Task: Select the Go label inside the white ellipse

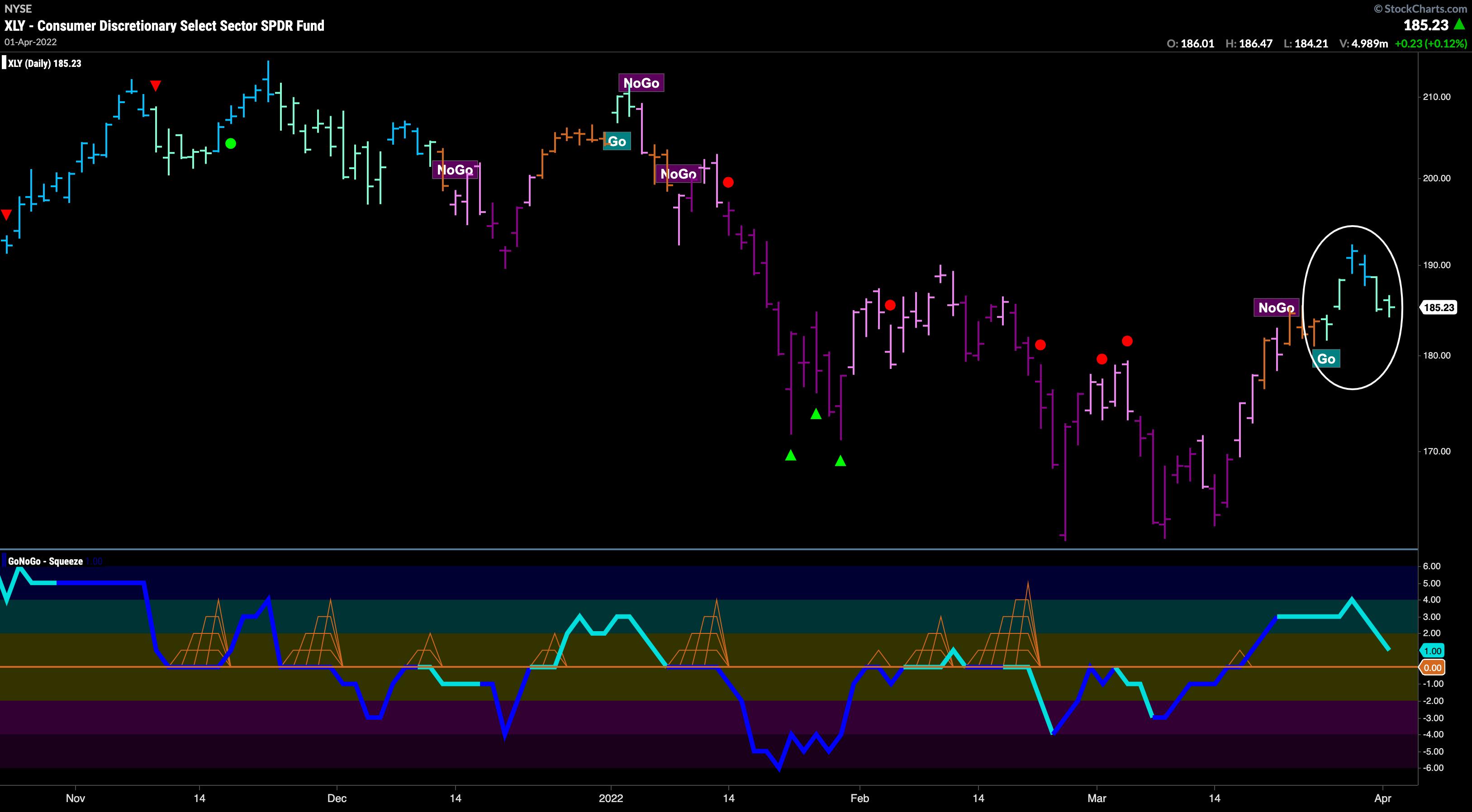Action: click(x=1326, y=359)
